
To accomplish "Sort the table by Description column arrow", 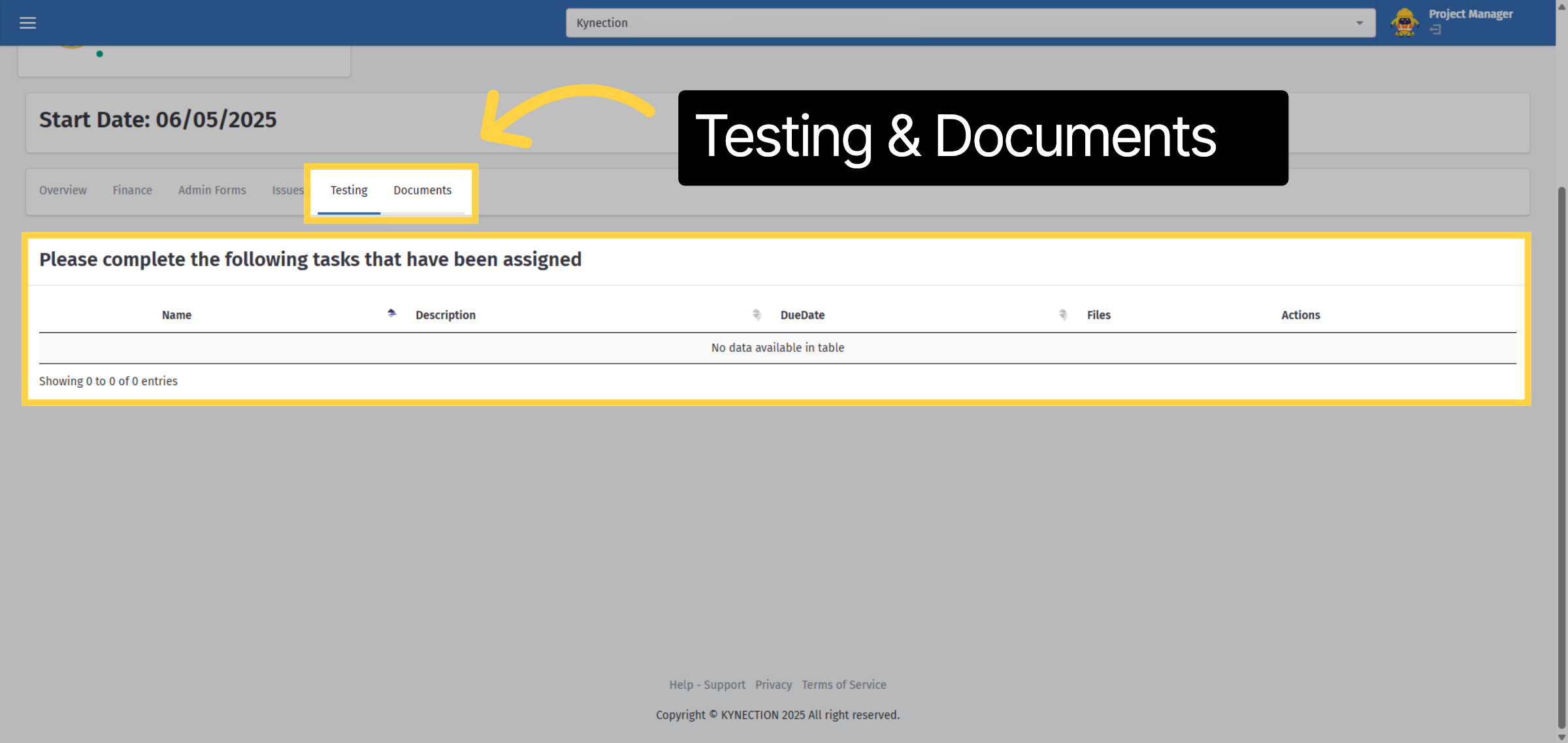I will point(757,315).
